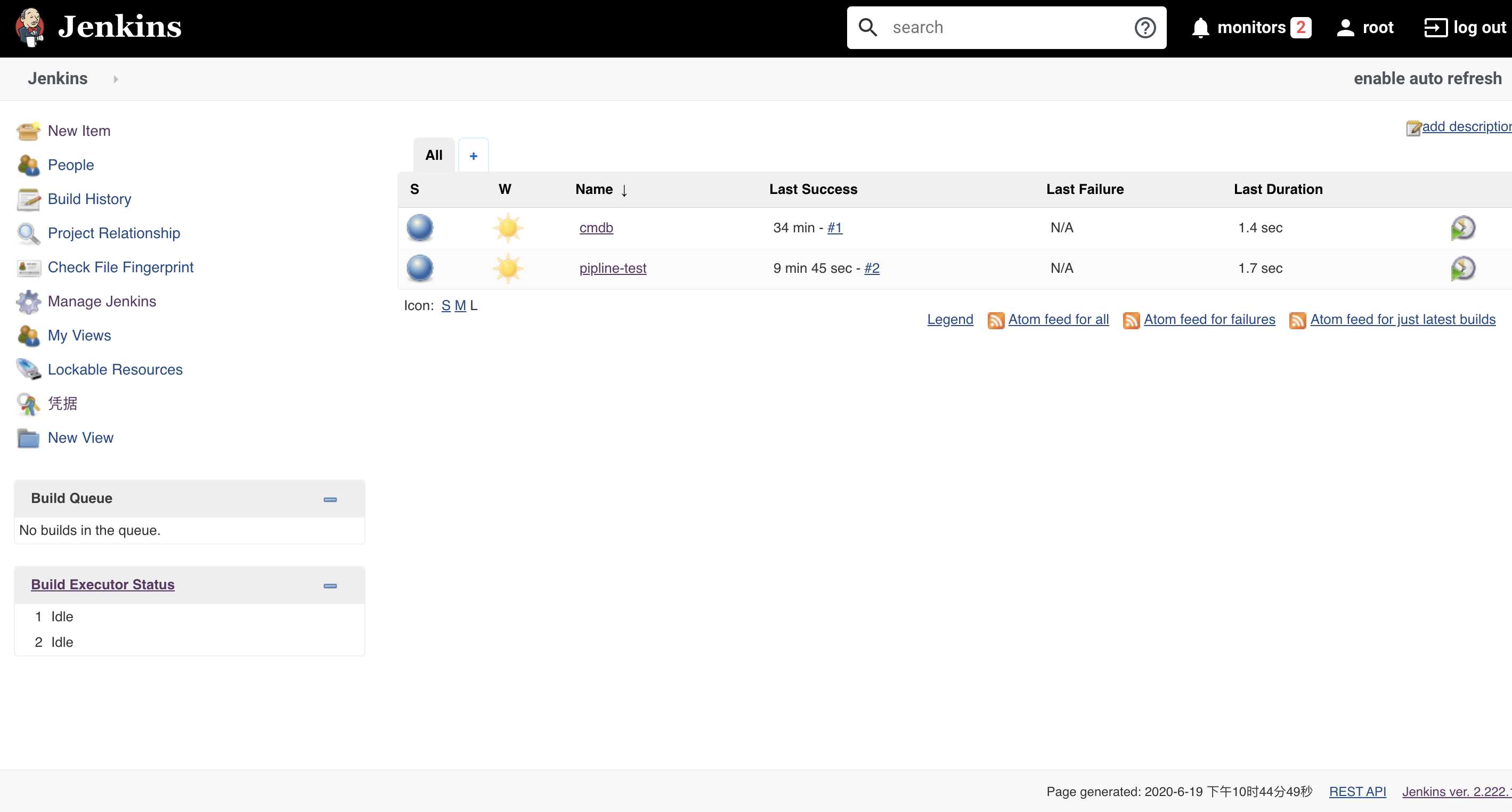This screenshot has height=812, width=1512.
Task: Open the cmdb project link
Action: [596, 227]
